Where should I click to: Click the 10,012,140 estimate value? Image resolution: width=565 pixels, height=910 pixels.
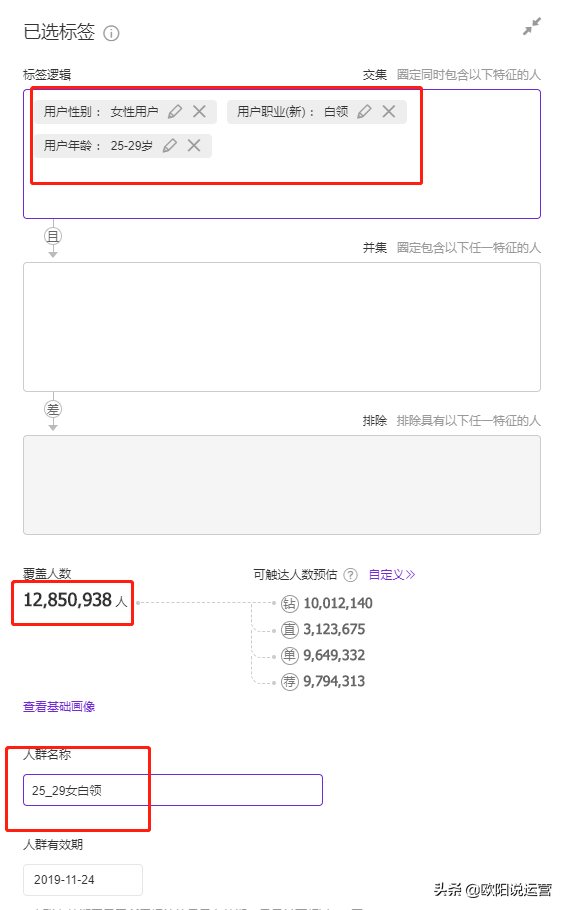tap(338, 604)
